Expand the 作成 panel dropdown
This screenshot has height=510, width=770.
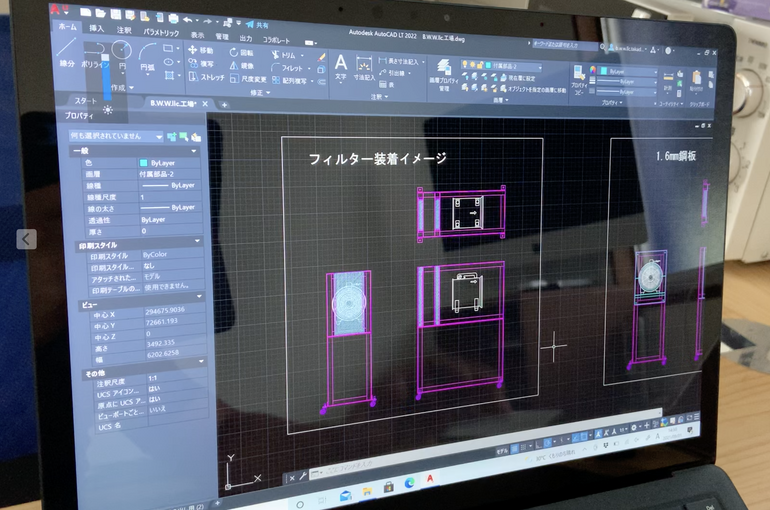tap(122, 87)
